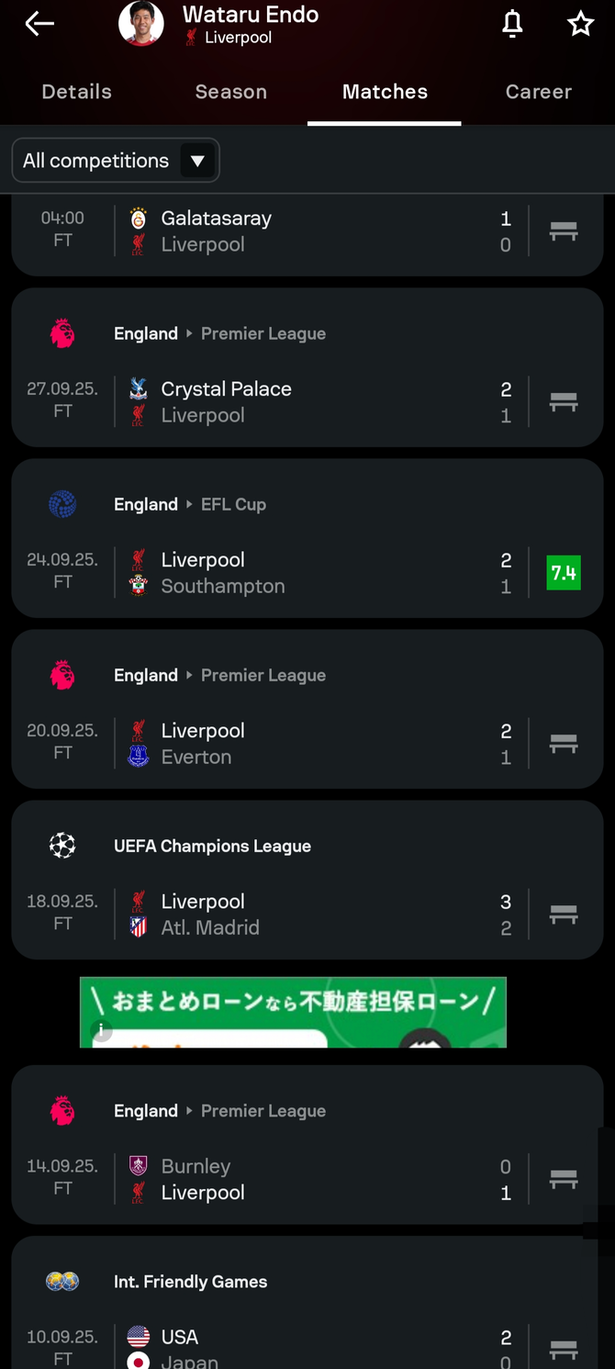Screen dimensions: 615x1369
Task: Open the Career tab
Action: tap(538, 92)
